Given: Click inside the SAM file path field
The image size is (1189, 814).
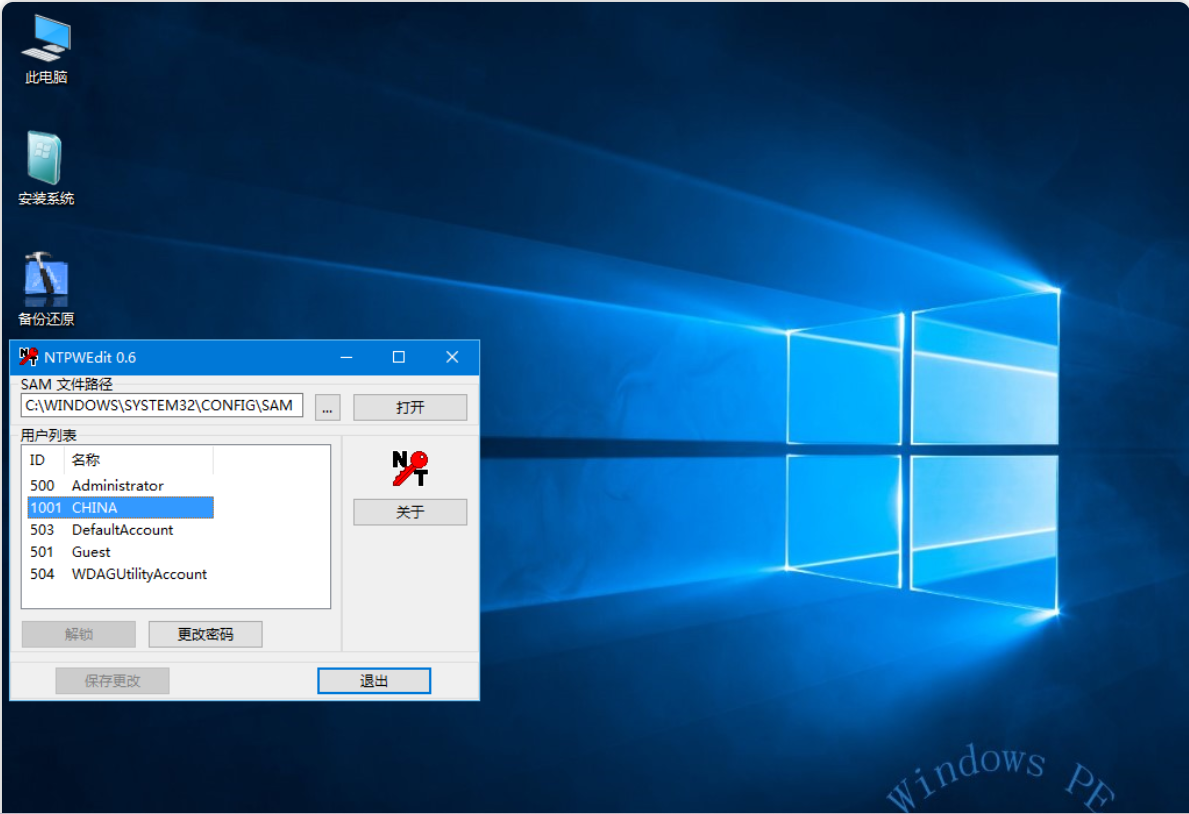Looking at the screenshot, I should [160, 406].
